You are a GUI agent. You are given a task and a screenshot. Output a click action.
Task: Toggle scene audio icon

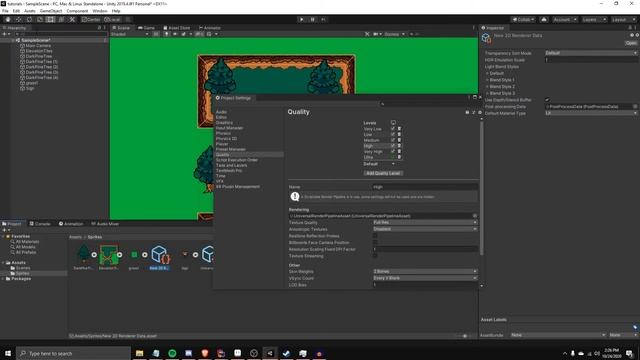[175, 34]
